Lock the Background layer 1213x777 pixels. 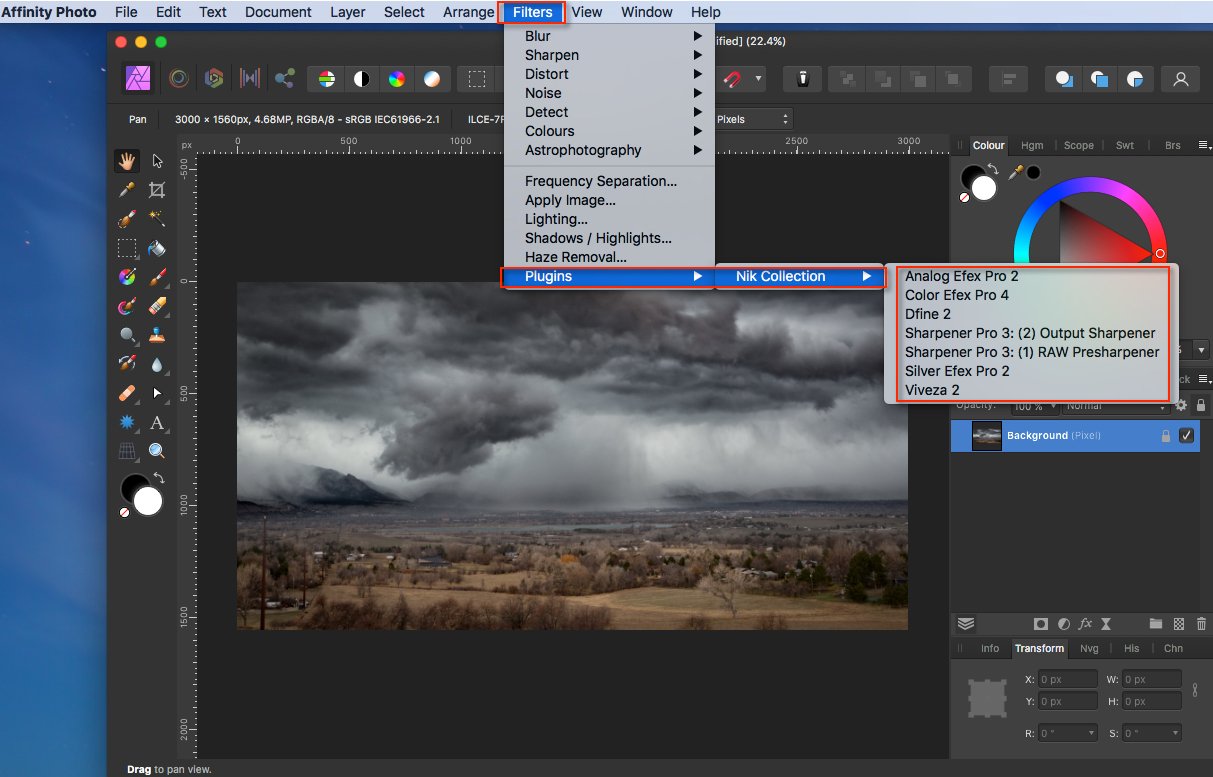point(1166,435)
